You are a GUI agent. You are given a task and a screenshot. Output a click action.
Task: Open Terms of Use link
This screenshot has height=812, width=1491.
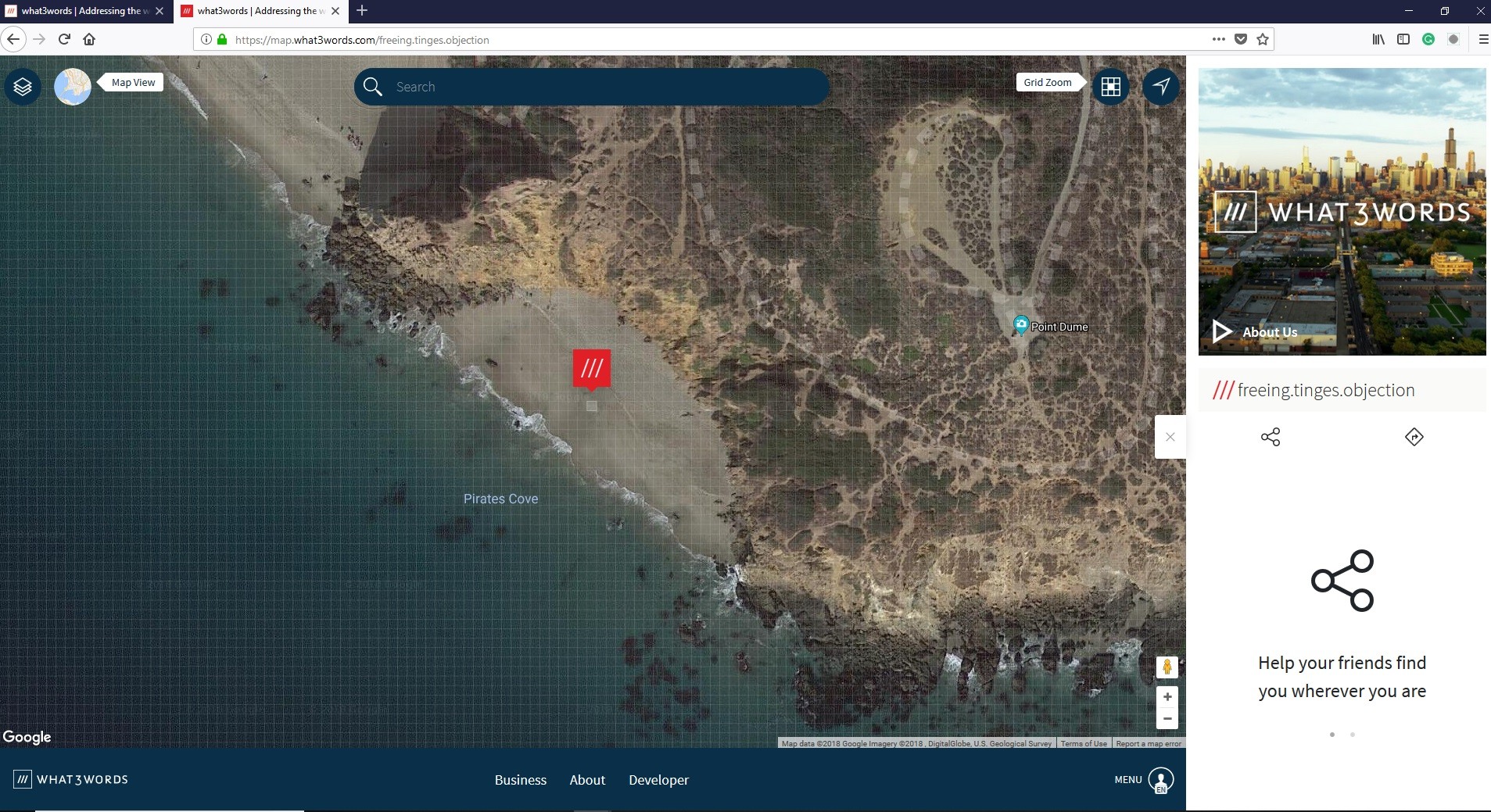(x=1084, y=743)
